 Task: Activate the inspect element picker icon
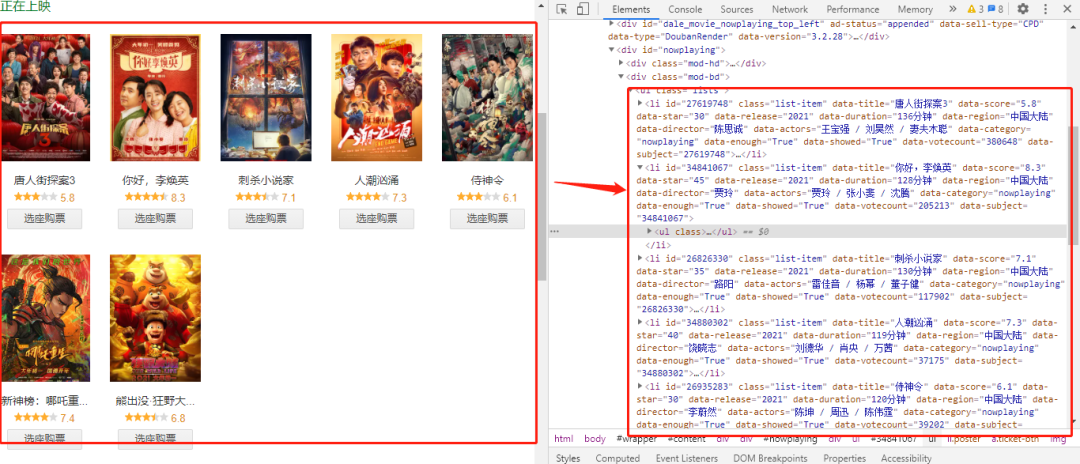coord(562,9)
